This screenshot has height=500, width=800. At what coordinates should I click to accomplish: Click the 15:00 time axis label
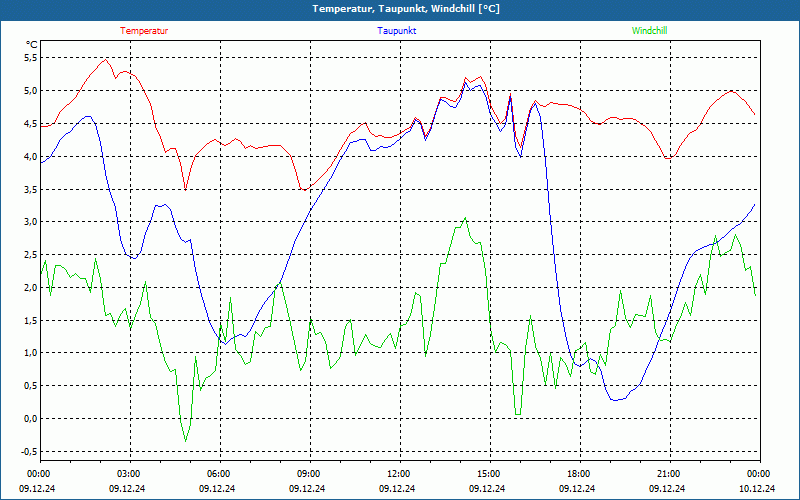point(490,474)
